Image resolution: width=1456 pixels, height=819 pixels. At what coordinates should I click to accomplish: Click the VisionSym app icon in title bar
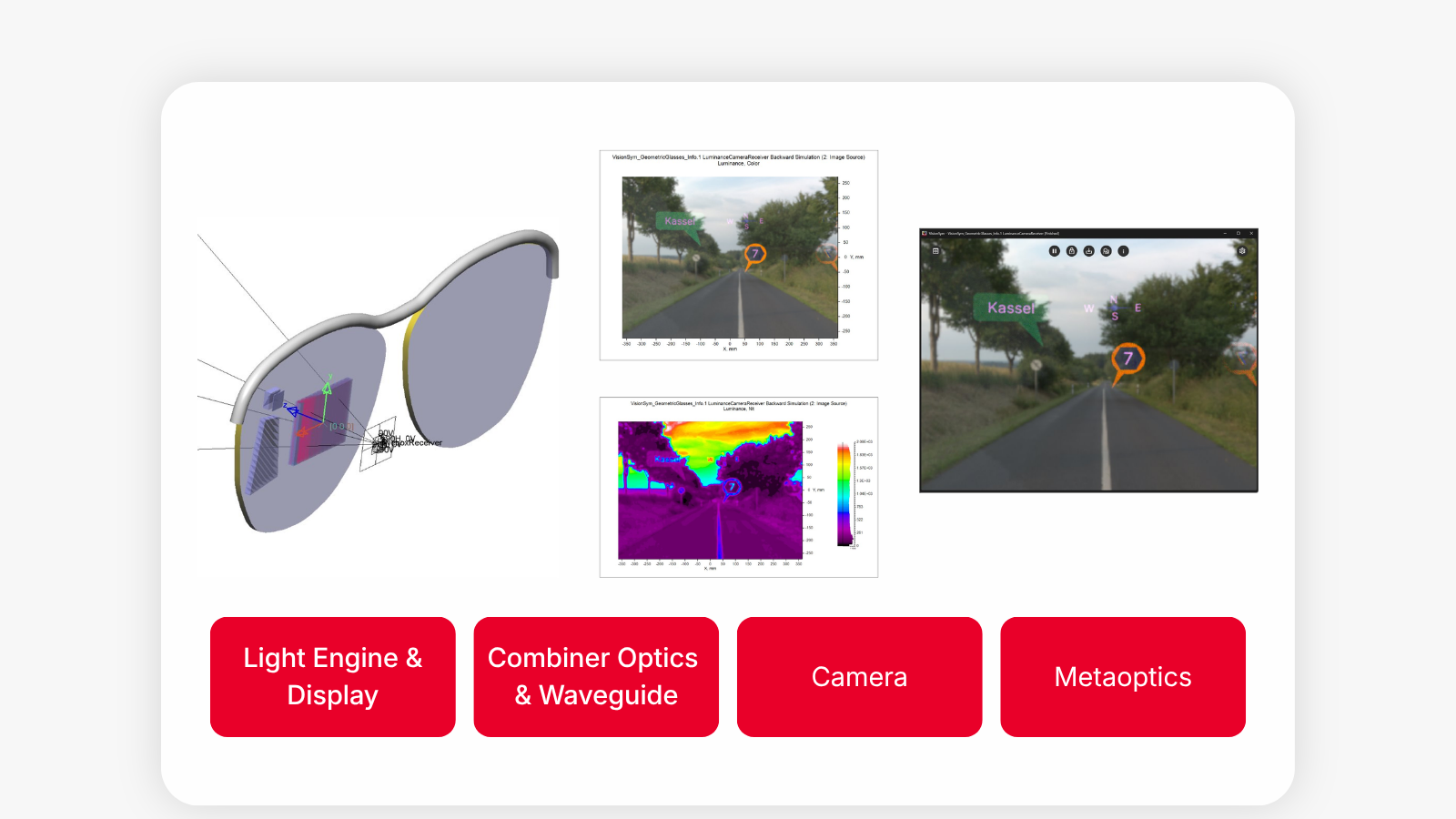[925, 233]
